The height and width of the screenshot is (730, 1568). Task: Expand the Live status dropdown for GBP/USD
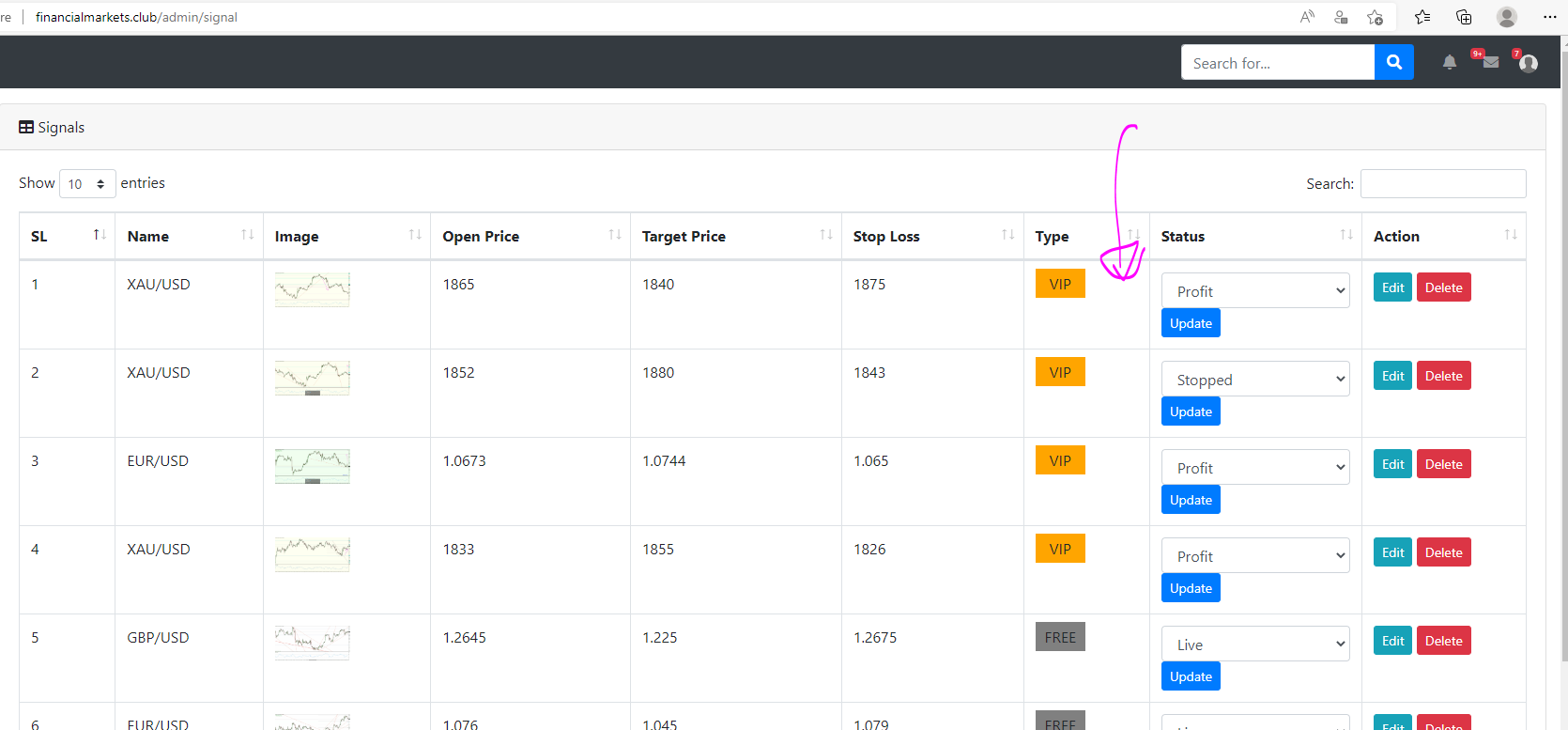tap(1254, 645)
